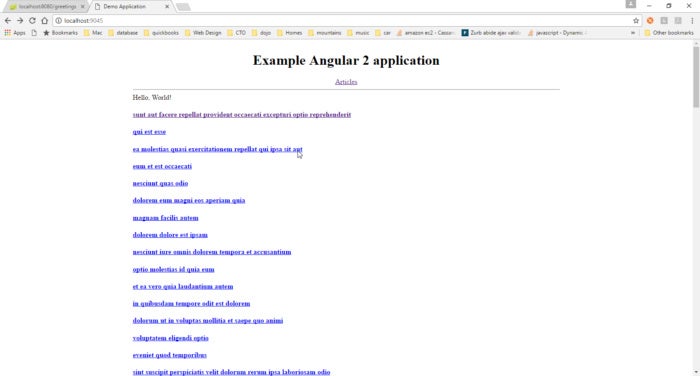Click the site info icon in address bar
The image size is (700, 376).
tap(58, 21)
